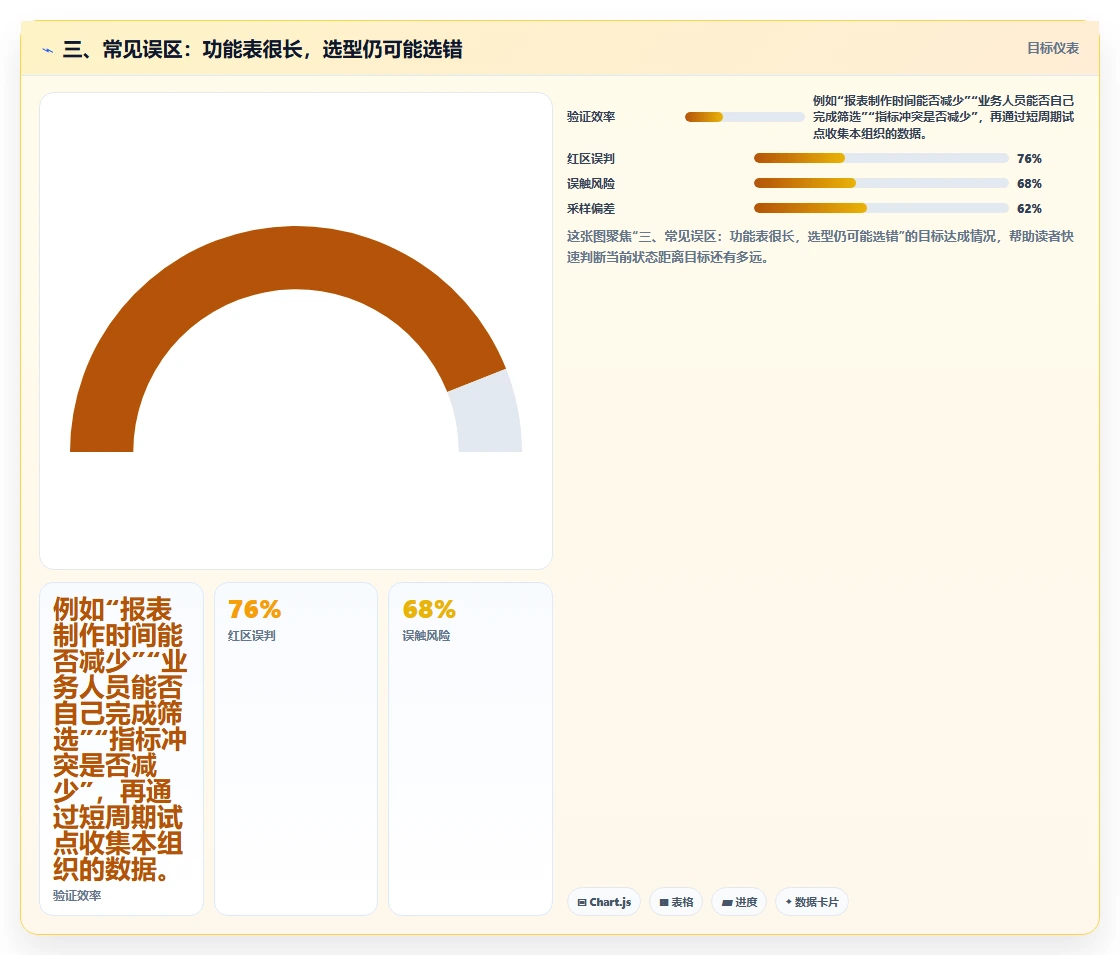Click the 68% figure in the 误触风险 data card
This screenshot has height=955, width=1120.
pyautogui.click(x=429, y=609)
